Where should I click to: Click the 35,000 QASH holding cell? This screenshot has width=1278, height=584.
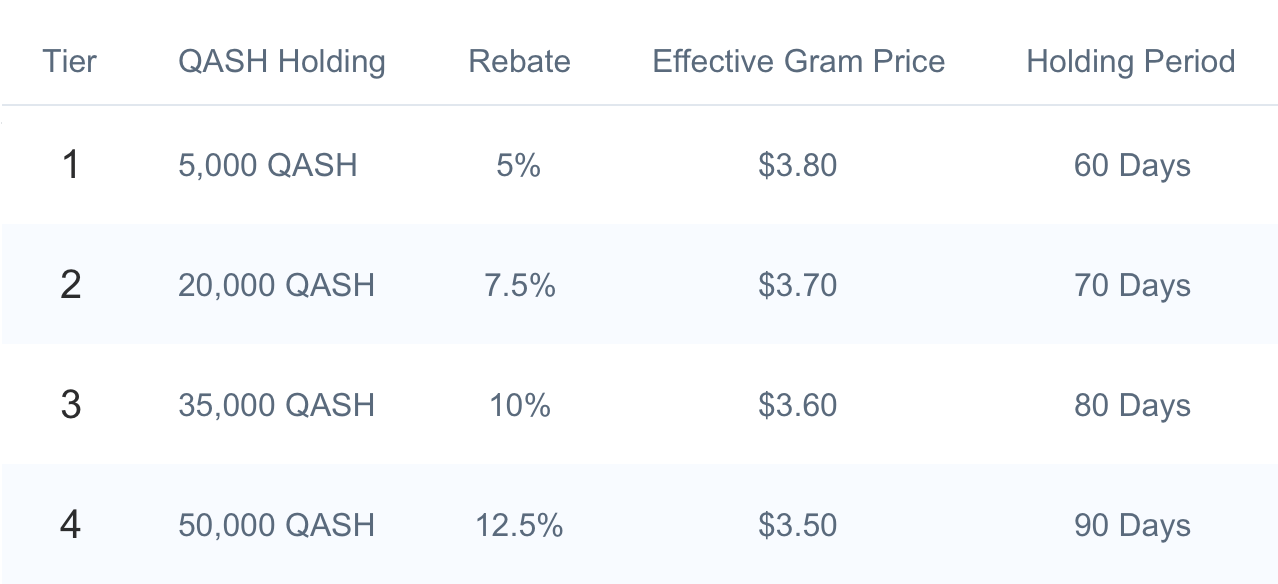pos(276,405)
